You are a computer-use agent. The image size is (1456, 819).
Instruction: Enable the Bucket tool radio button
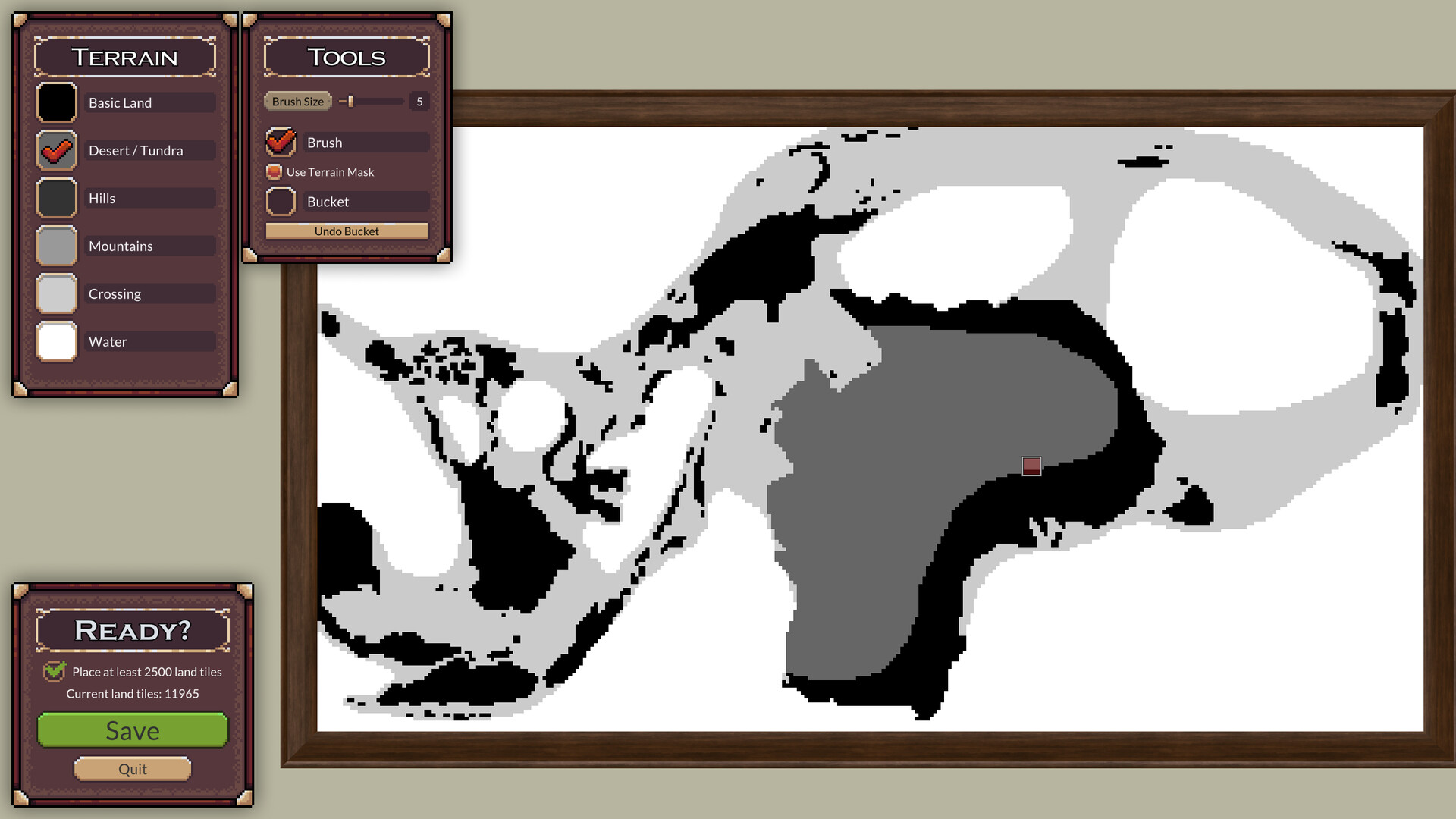[x=283, y=201]
